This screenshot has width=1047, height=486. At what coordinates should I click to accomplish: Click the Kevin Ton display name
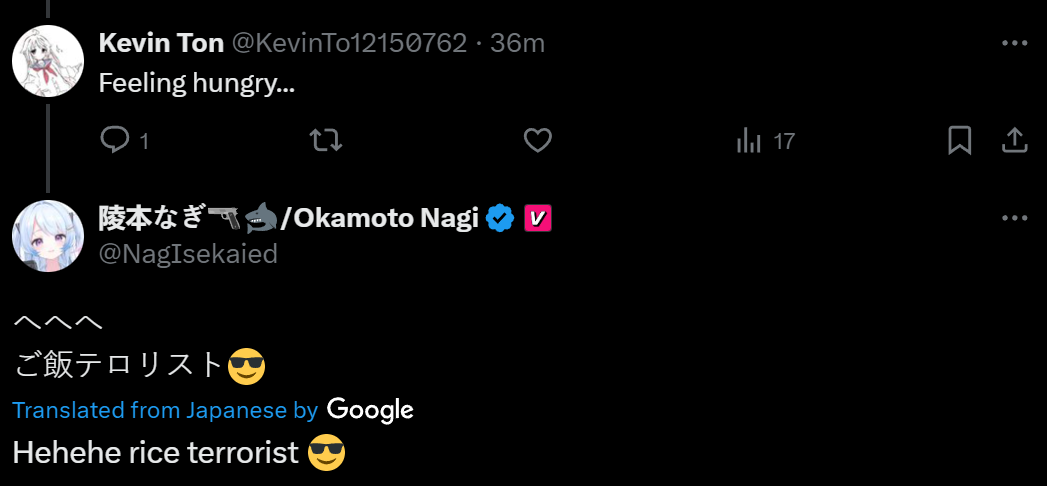161,43
